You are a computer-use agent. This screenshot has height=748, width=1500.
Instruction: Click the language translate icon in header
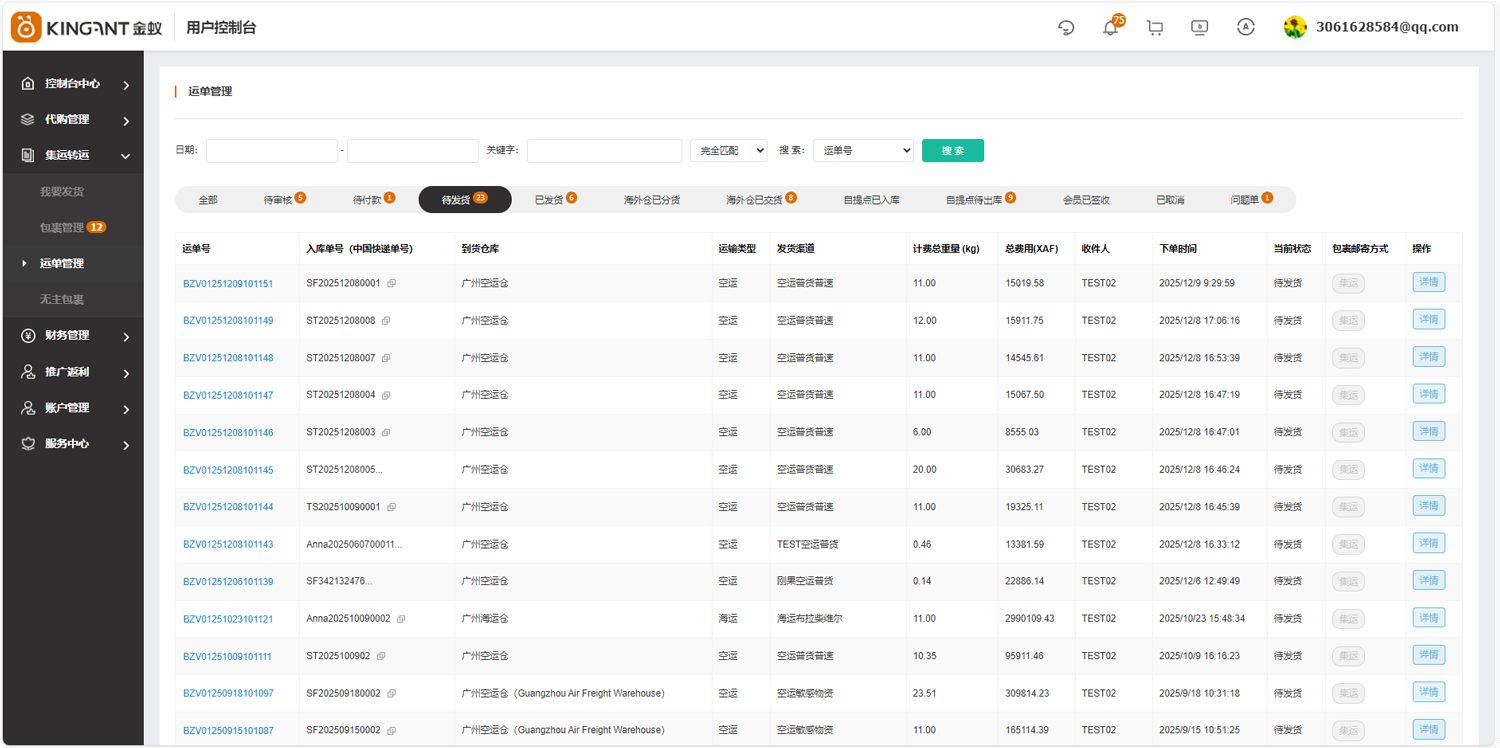click(1245, 28)
